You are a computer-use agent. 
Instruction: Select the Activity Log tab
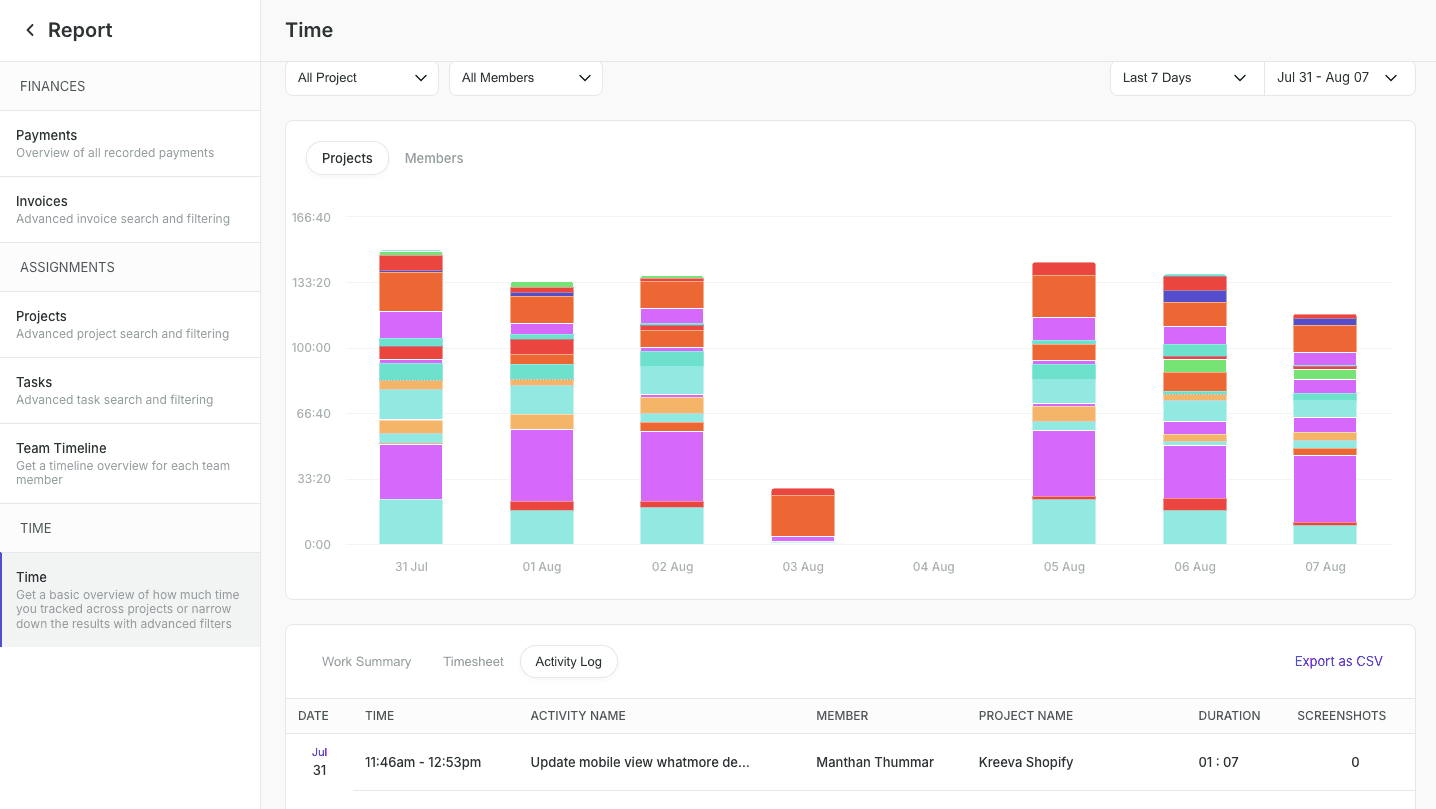click(x=568, y=661)
